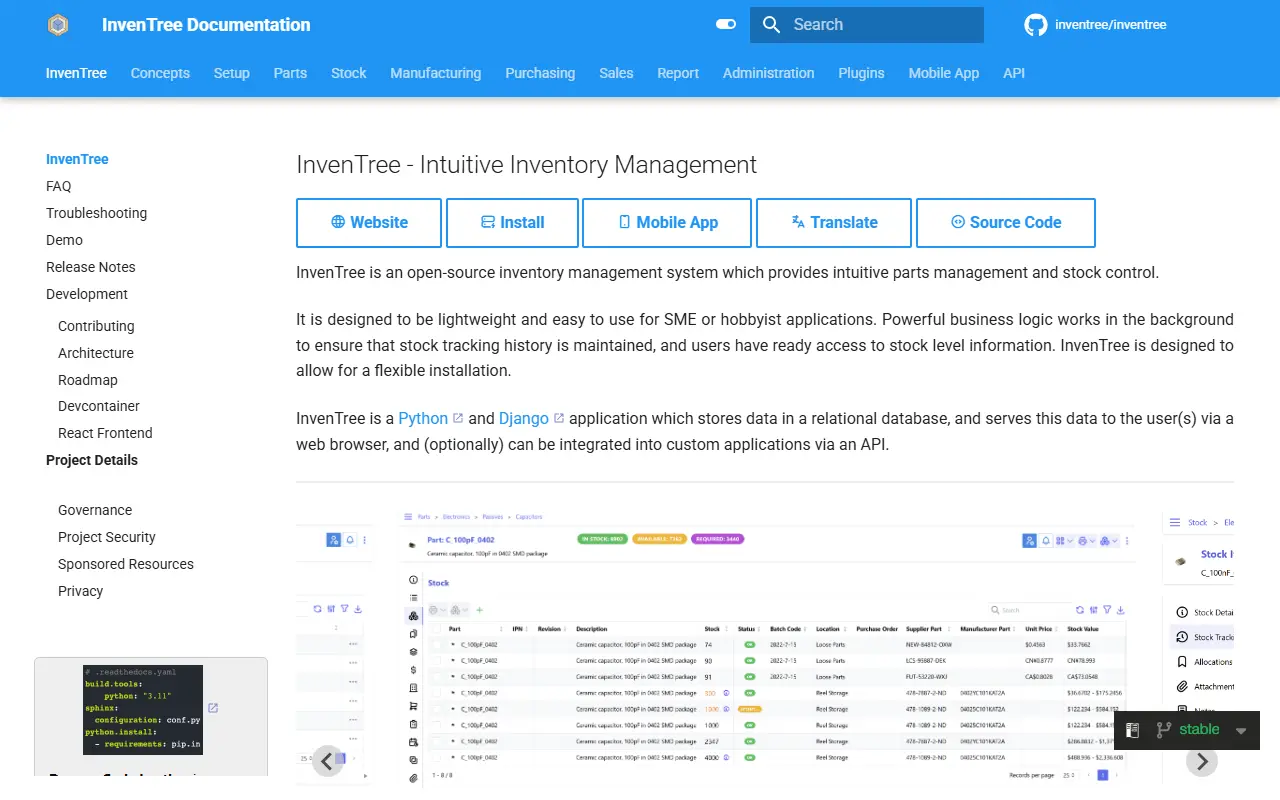
Task: Follow the Django link in the paragraph
Action: click(532, 418)
